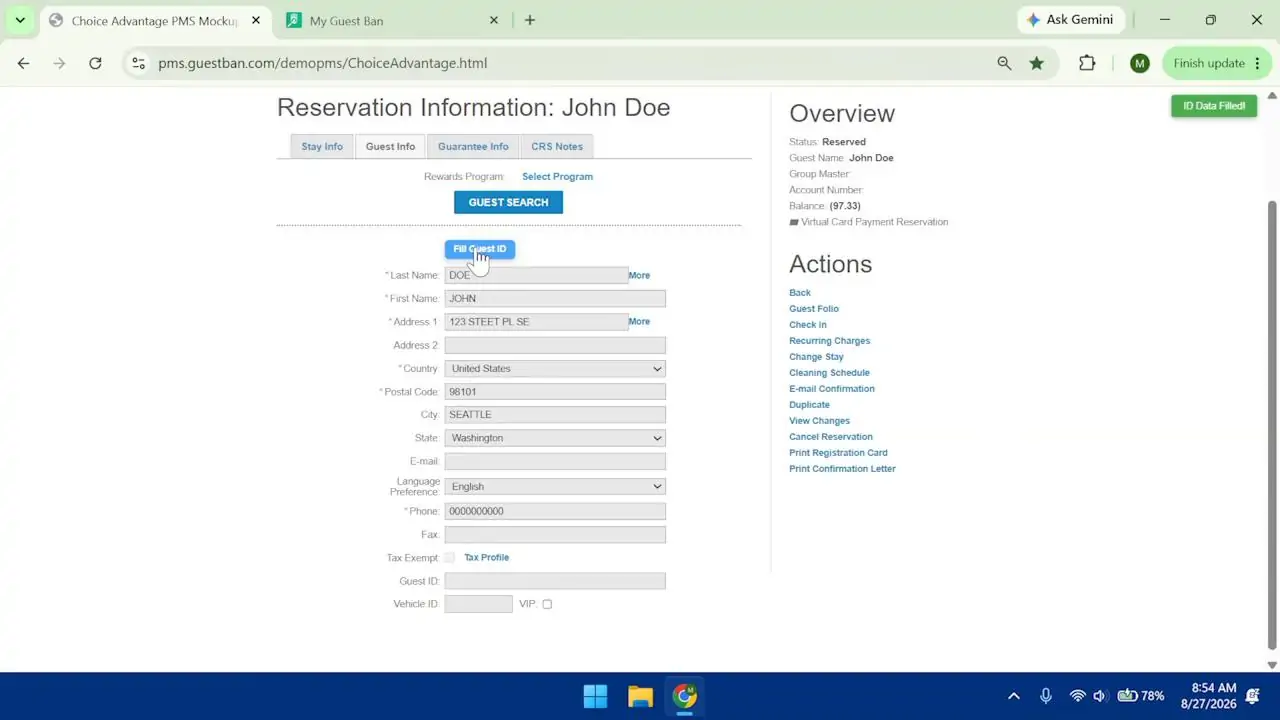Image resolution: width=1280 pixels, height=720 pixels.
Task: Switch to the Stay Info tab
Action: click(x=322, y=147)
